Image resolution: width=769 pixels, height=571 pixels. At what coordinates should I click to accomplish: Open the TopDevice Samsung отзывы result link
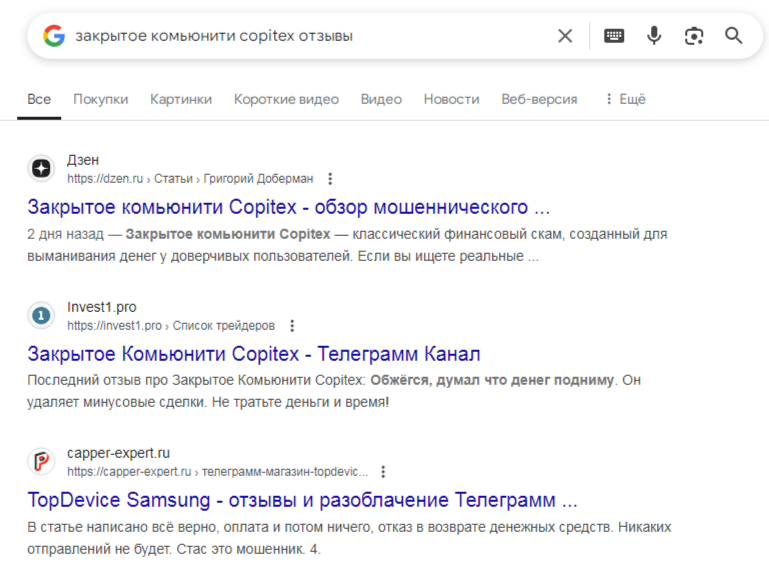pyautogui.click(x=302, y=500)
